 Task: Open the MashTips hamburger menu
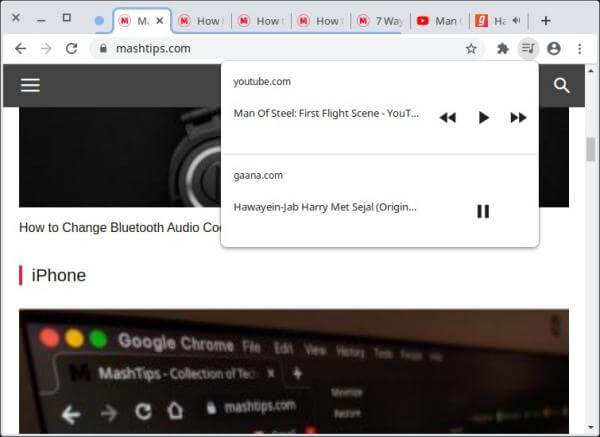(x=30, y=85)
